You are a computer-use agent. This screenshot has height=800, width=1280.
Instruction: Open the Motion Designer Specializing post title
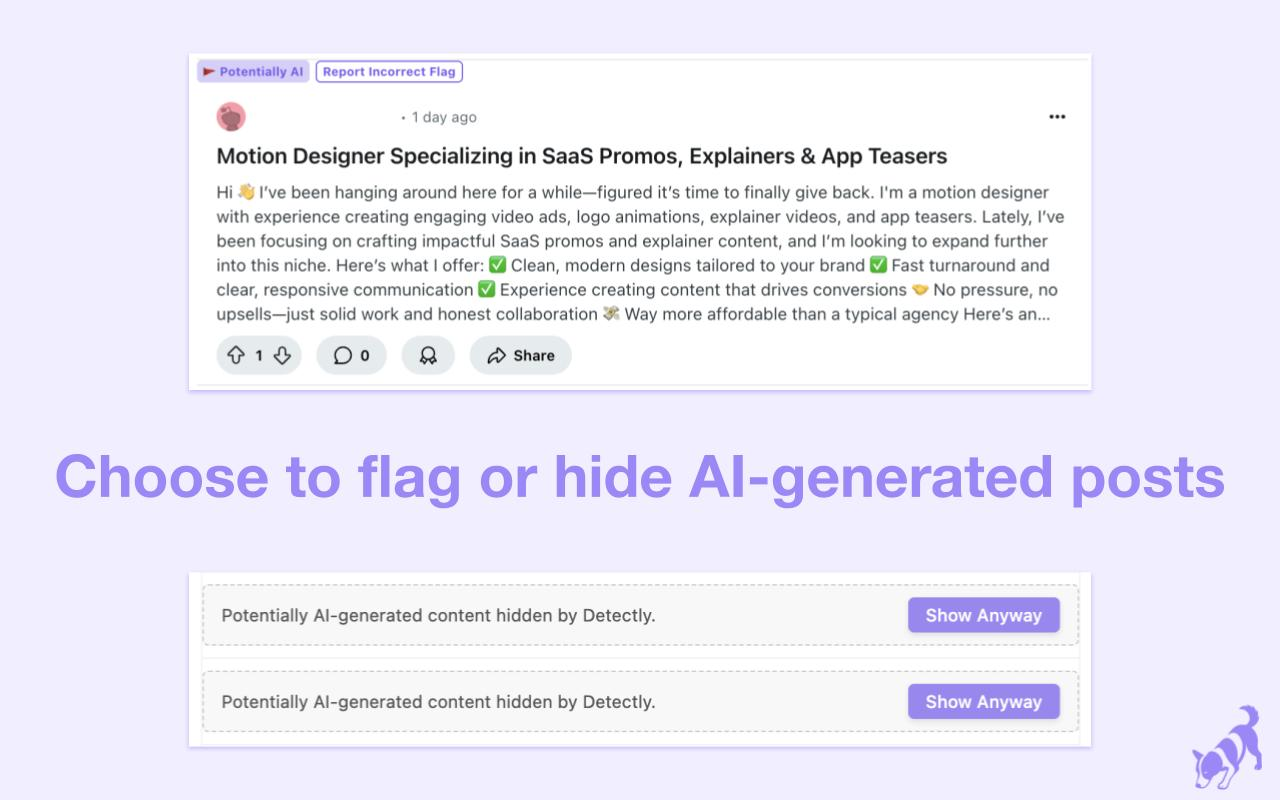[581, 156]
